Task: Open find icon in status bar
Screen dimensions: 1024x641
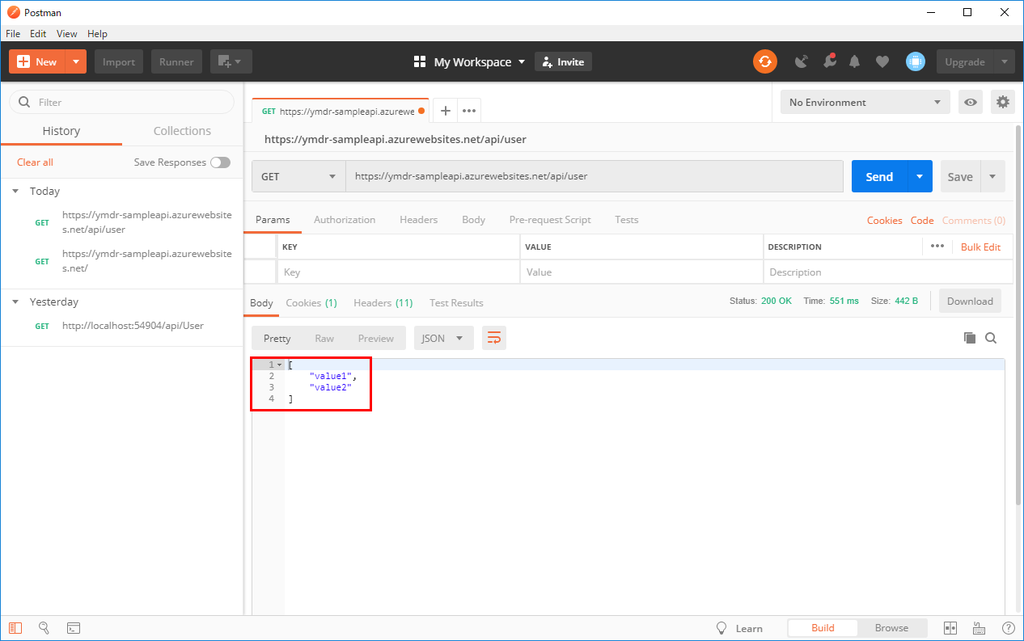Action: point(44,628)
